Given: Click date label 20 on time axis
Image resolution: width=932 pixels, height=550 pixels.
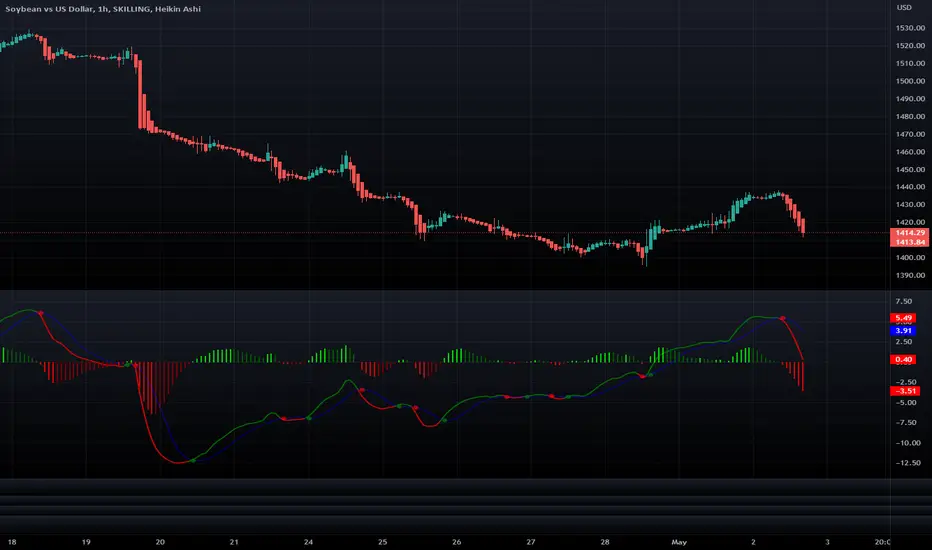Looking at the screenshot, I should click(160, 542).
